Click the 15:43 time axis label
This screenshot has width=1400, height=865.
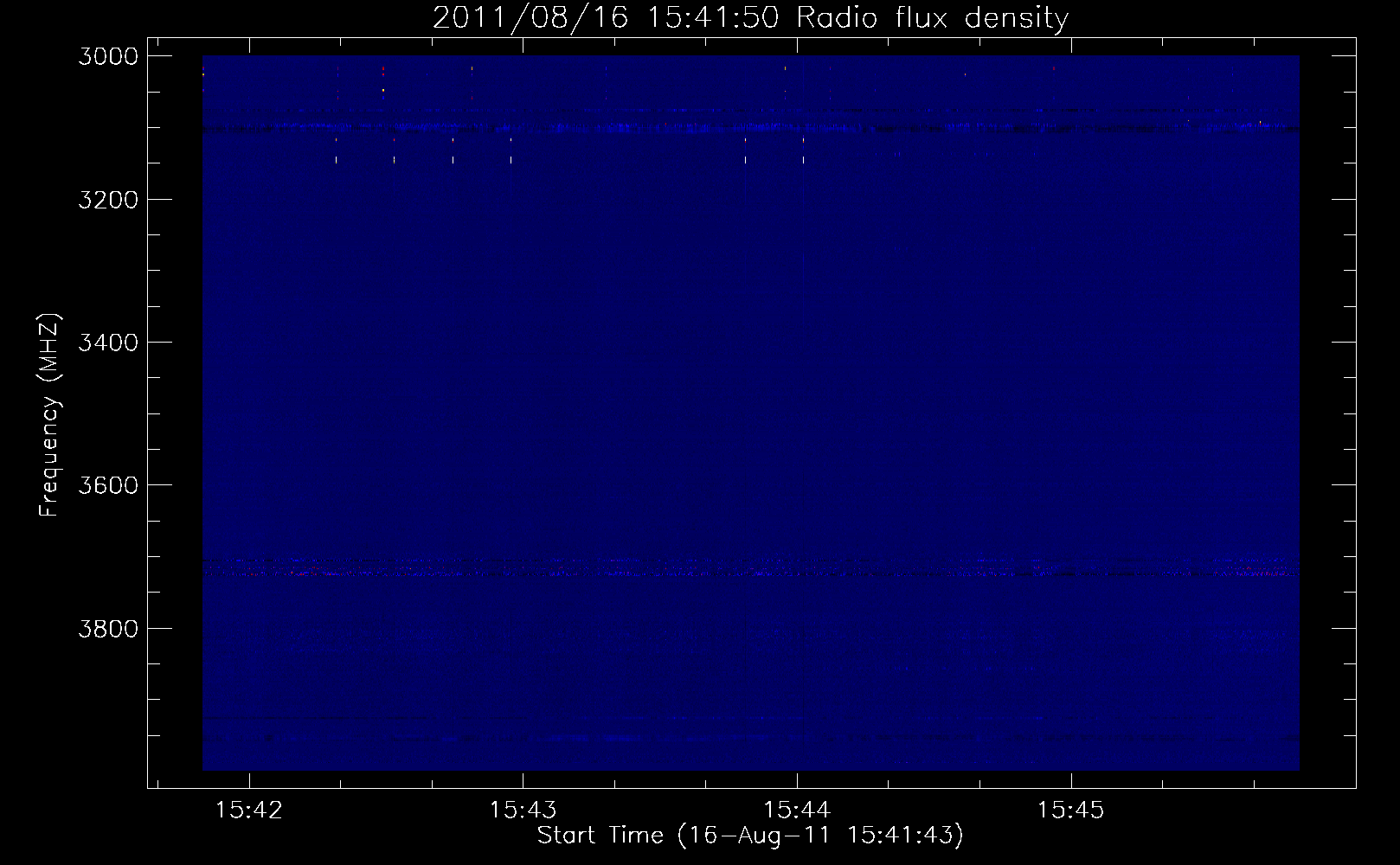(523, 811)
